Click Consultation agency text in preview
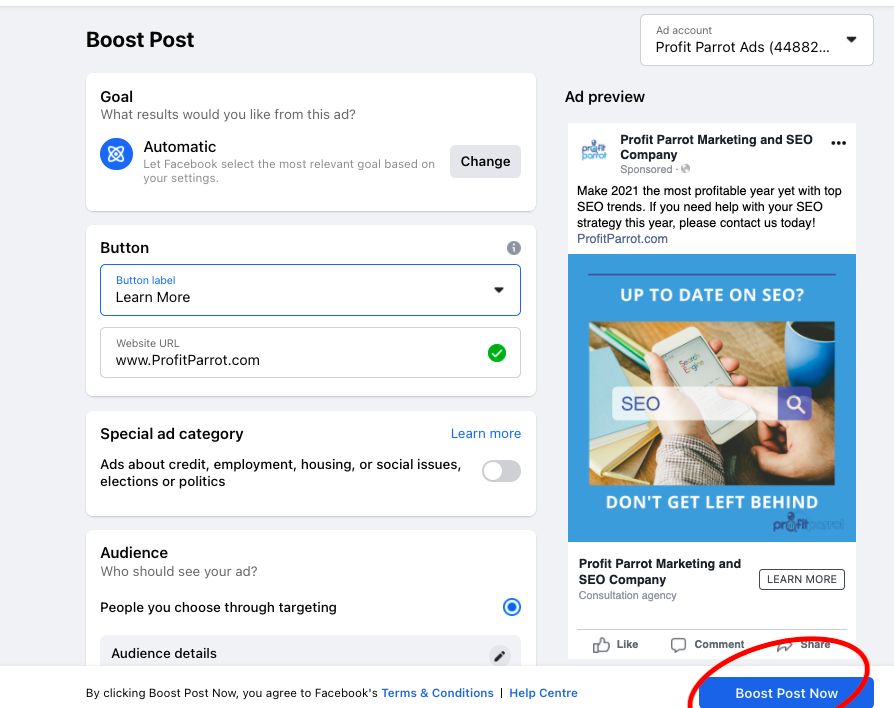 point(627,595)
